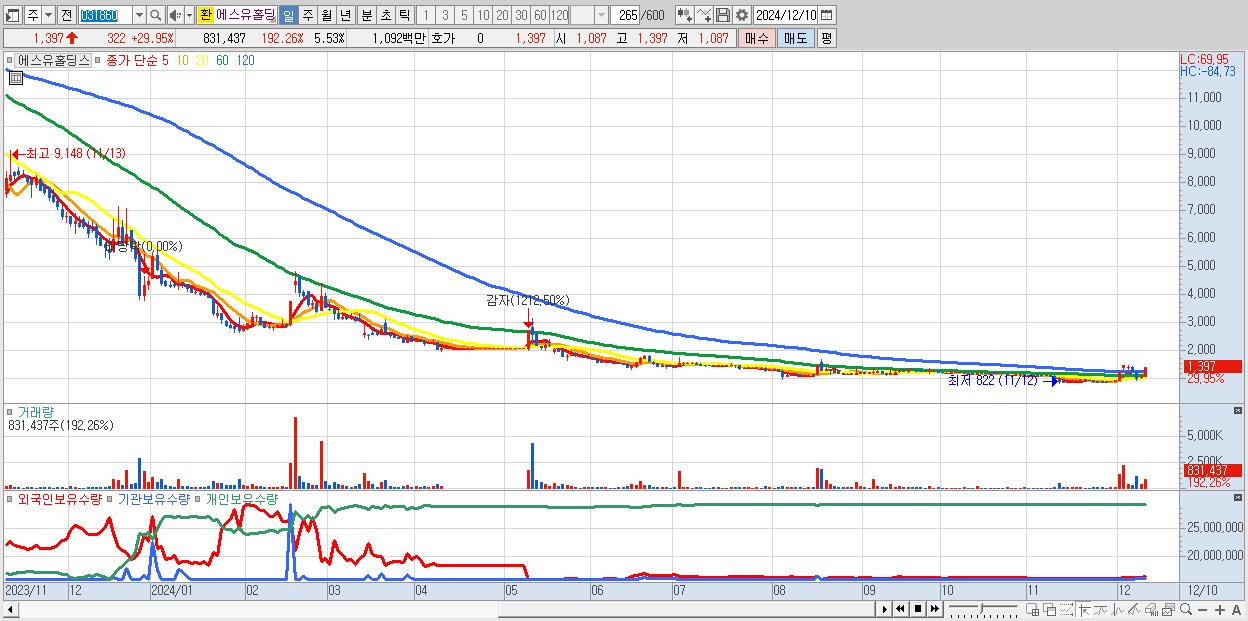Click the top-left window layout icon

(12, 15)
